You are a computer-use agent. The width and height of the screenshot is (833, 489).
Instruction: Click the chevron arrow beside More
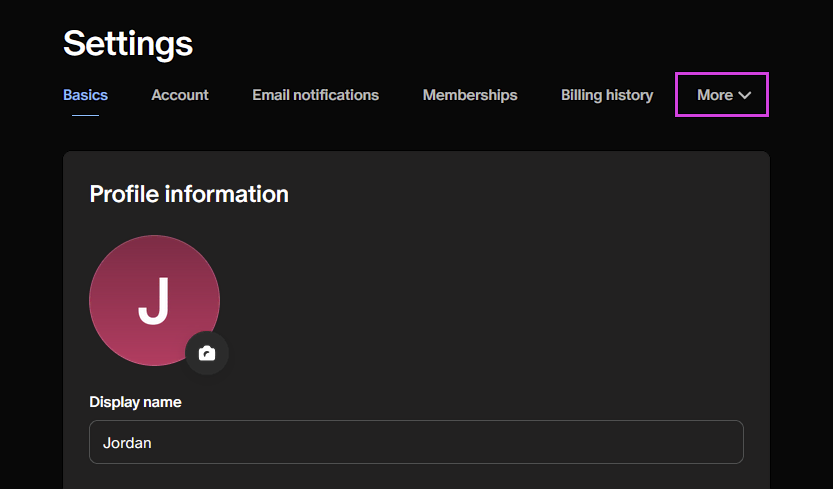click(x=745, y=96)
